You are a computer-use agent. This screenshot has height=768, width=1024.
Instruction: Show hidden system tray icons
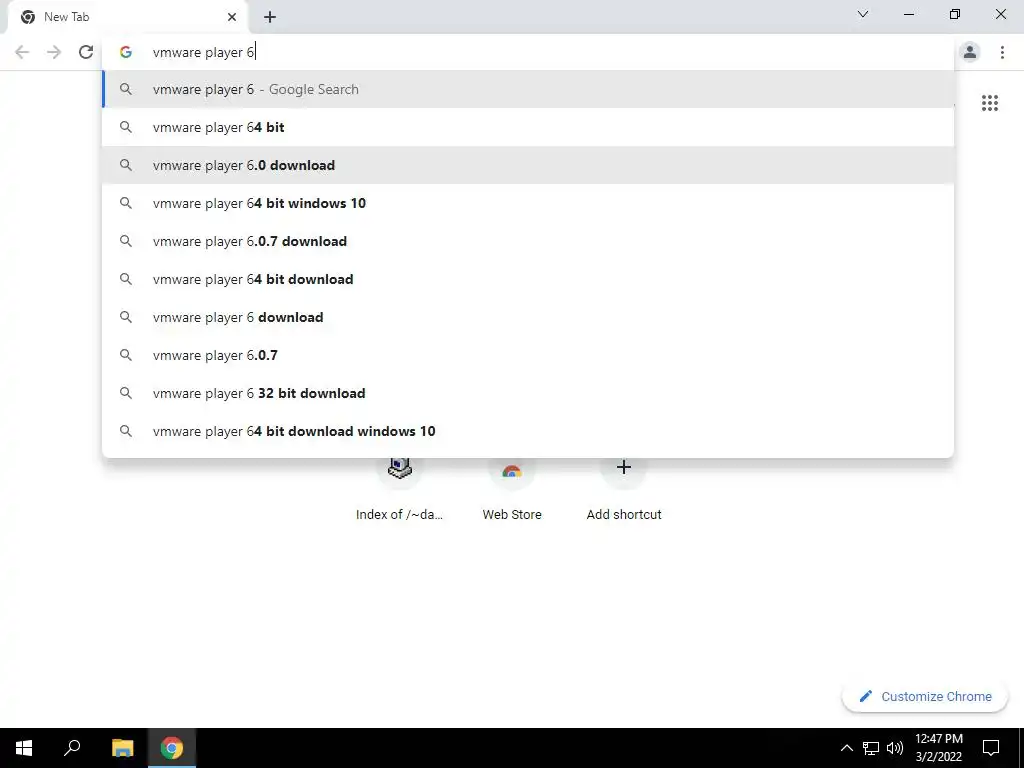pyautogui.click(x=846, y=748)
